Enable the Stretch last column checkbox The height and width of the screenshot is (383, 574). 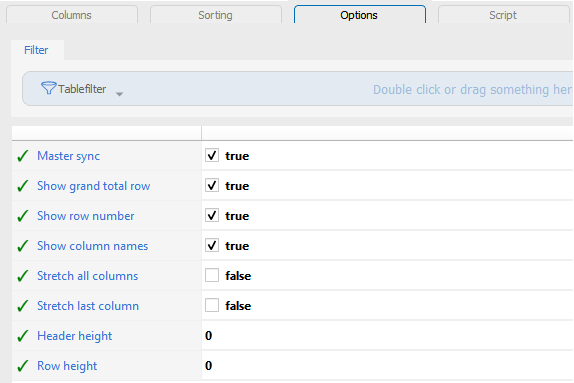click(212, 305)
